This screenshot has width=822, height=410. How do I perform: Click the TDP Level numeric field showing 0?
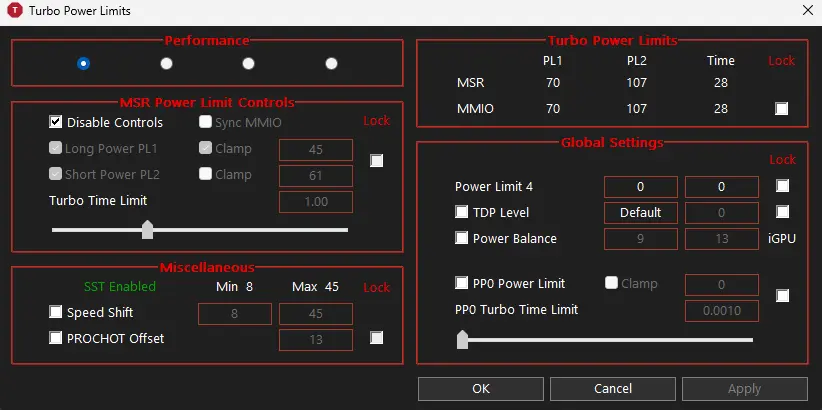721,213
